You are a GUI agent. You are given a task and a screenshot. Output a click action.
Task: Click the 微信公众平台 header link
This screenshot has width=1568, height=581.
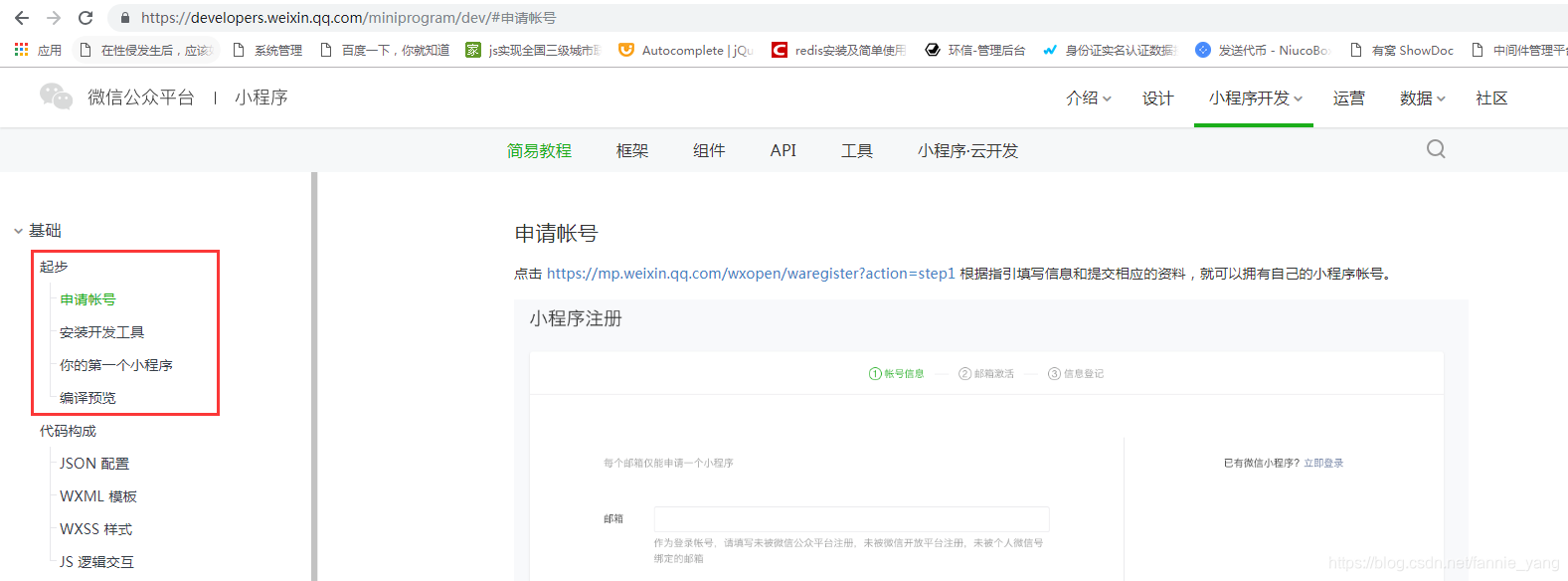[x=140, y=97]
